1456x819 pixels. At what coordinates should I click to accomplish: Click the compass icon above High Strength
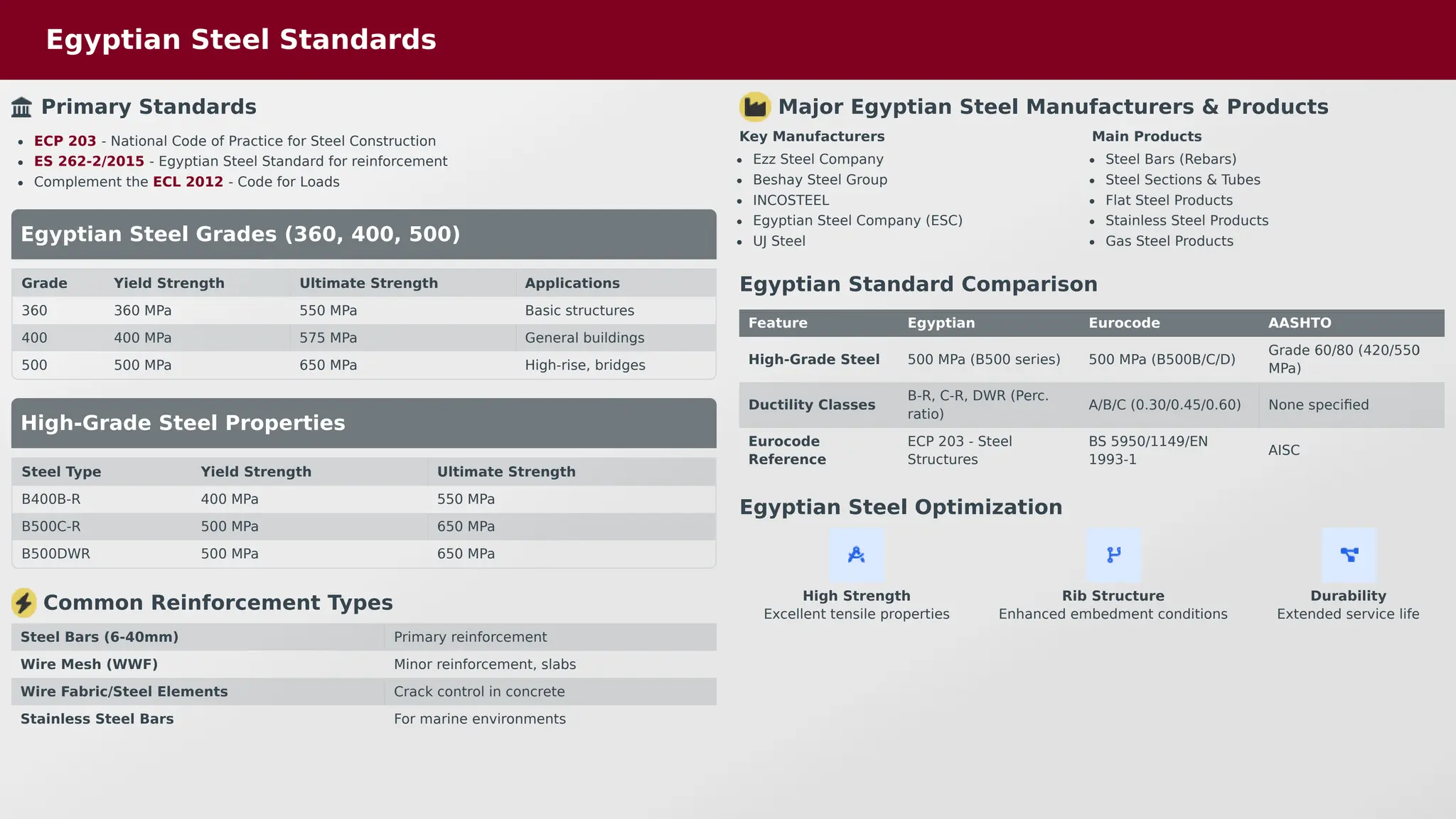[857, 555]
